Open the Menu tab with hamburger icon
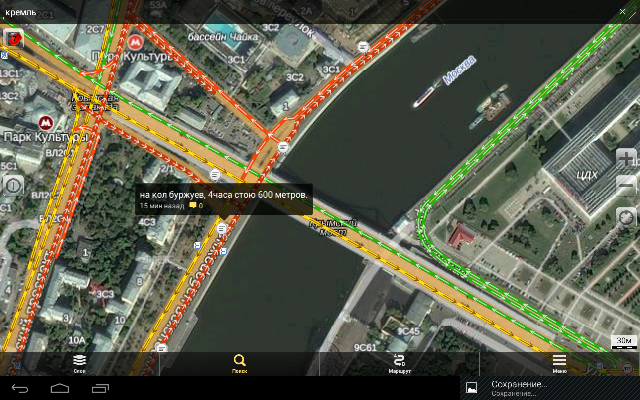640x400 pixels. pos(559,363)
